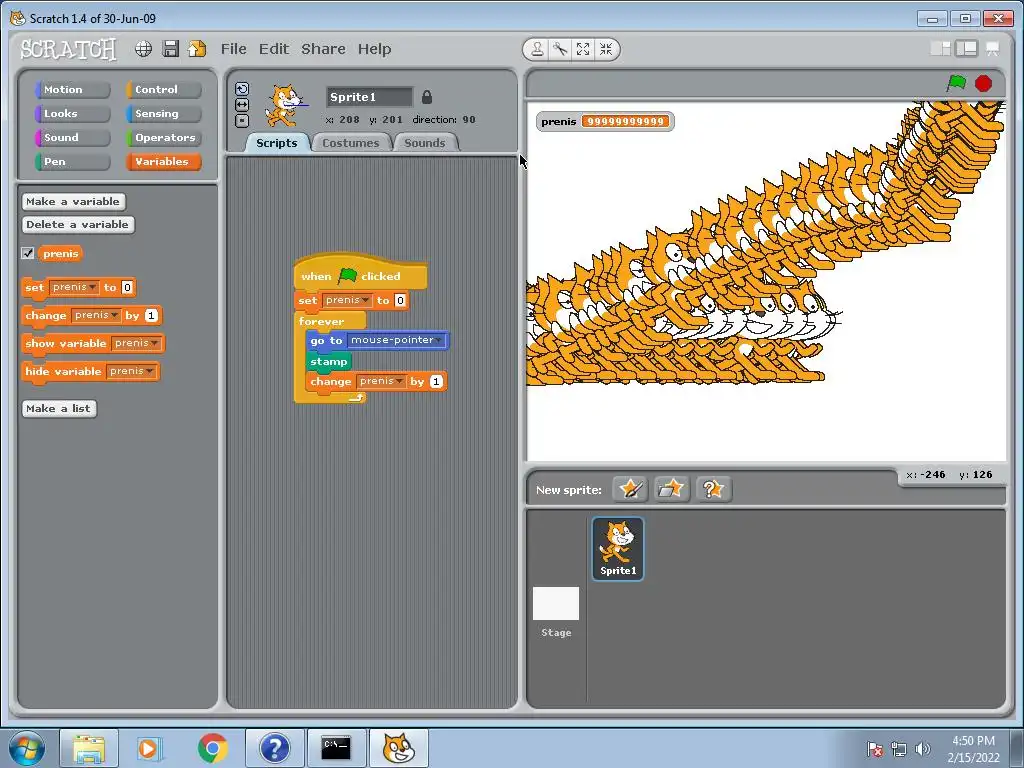Open the Motion blocks category
The image size is (1024, 768).
(72, 89)
